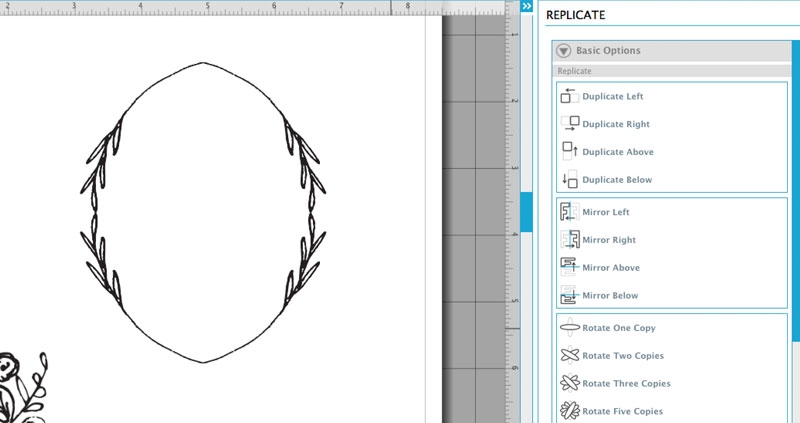
Task: Click the Replicate section label
Action: click(574, 71)
